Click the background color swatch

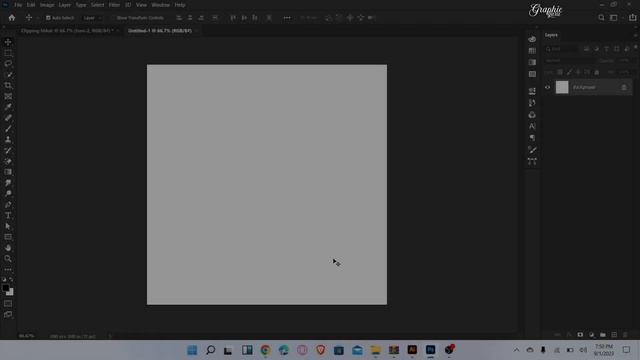pos(11,293)
